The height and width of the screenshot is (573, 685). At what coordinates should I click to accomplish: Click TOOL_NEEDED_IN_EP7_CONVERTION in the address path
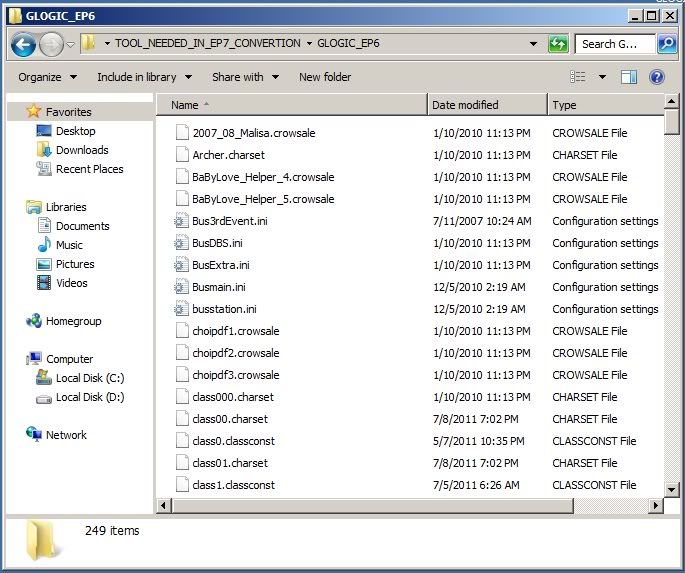click(208, 44)
